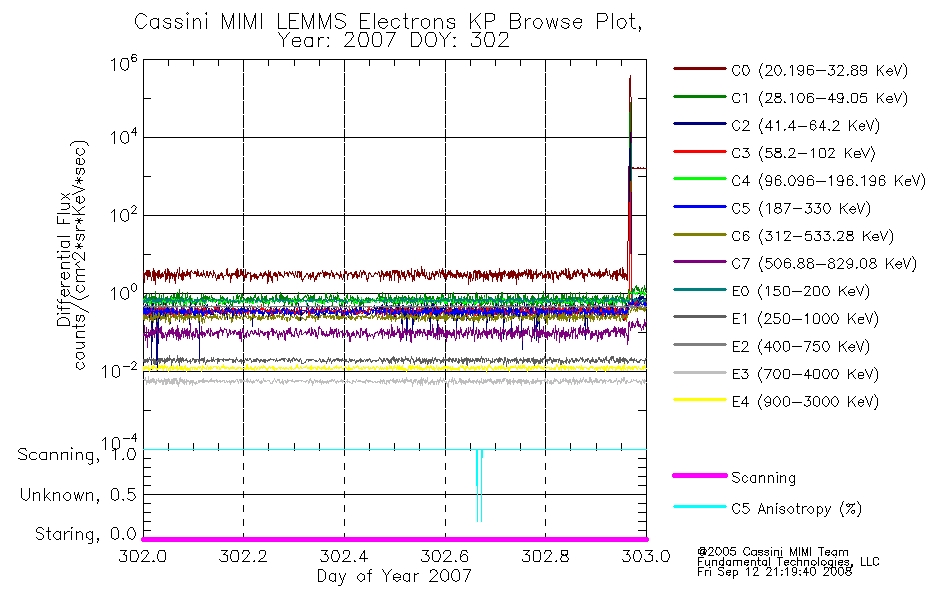Click the 'C5 Anisotropy (%)' legend label
The width and height of the screenshot is (950, 600).
pos(797,509)
